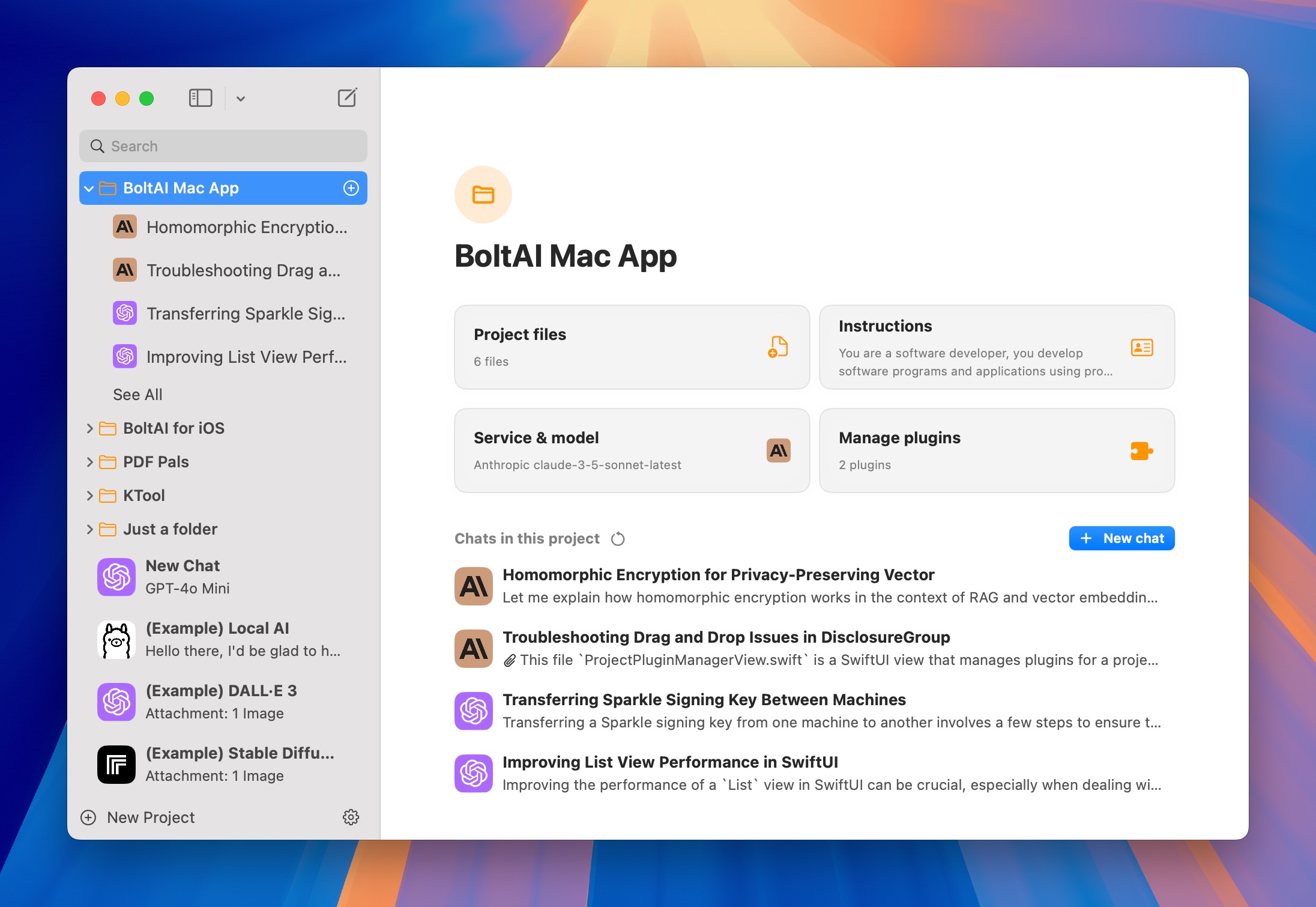Image resolution: width=1316 pixels, height=907 pixels.
Task: Open the compose new chat icon in toolbar
Action: pyautogui.click(x=347, y=97)
